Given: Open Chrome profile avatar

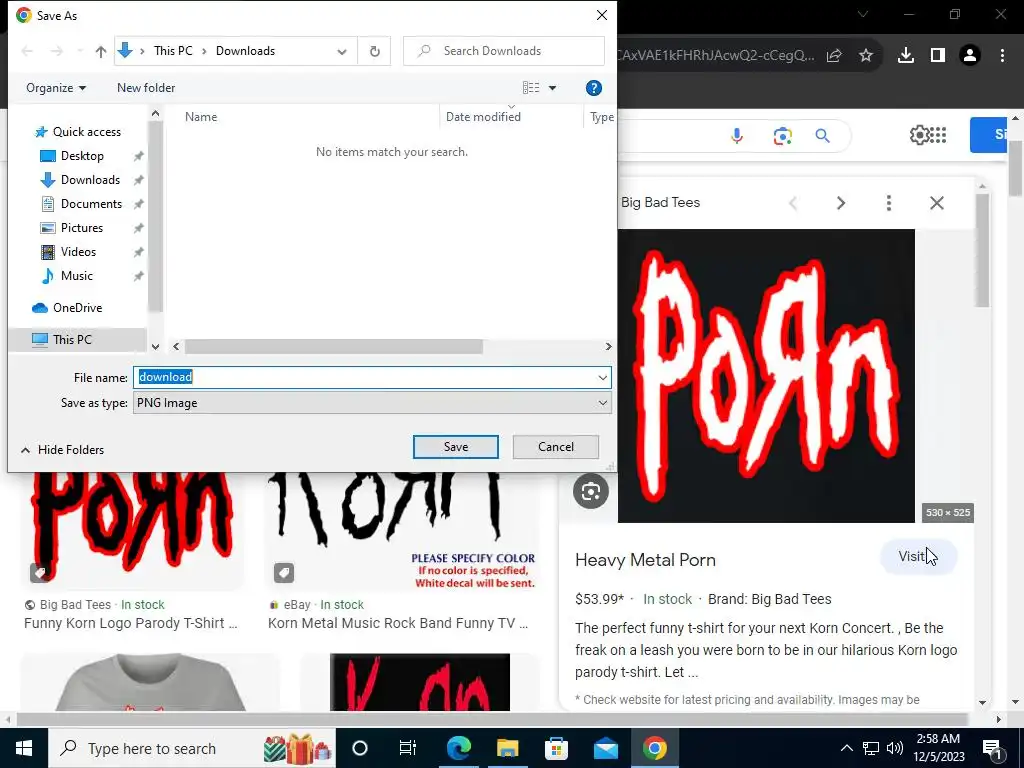Looking at the screenshot, I should pos(970,56).
